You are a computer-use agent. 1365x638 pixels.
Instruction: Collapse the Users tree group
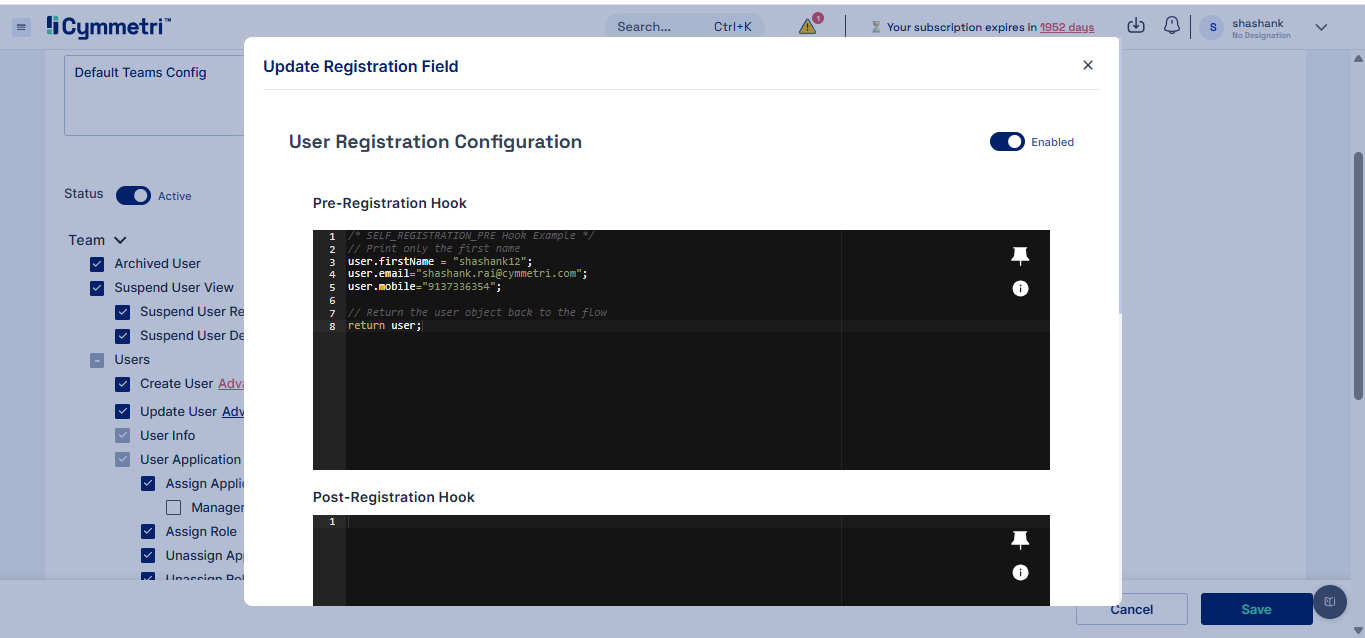[97, 360]
